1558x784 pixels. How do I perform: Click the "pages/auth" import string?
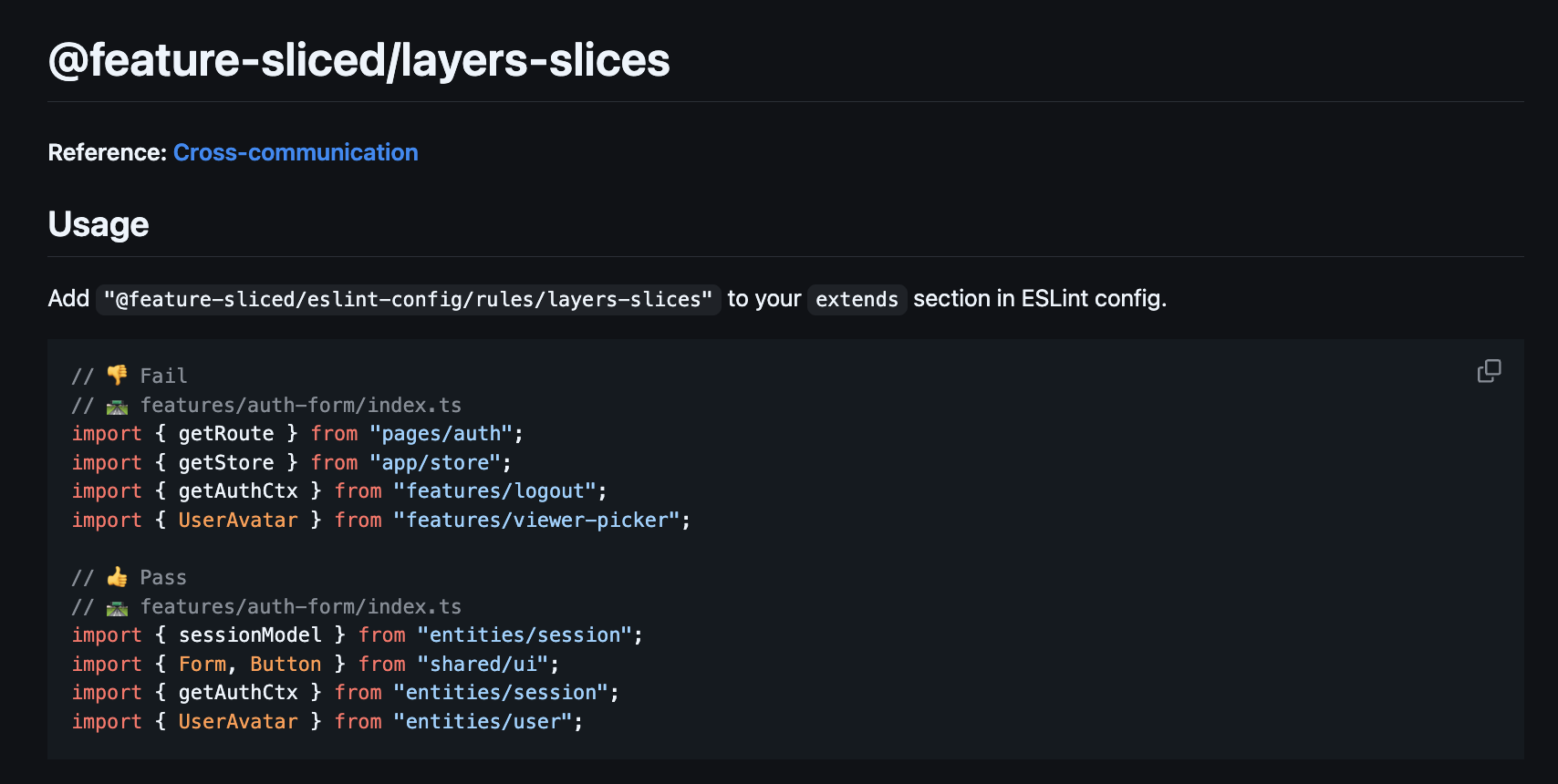441,434
